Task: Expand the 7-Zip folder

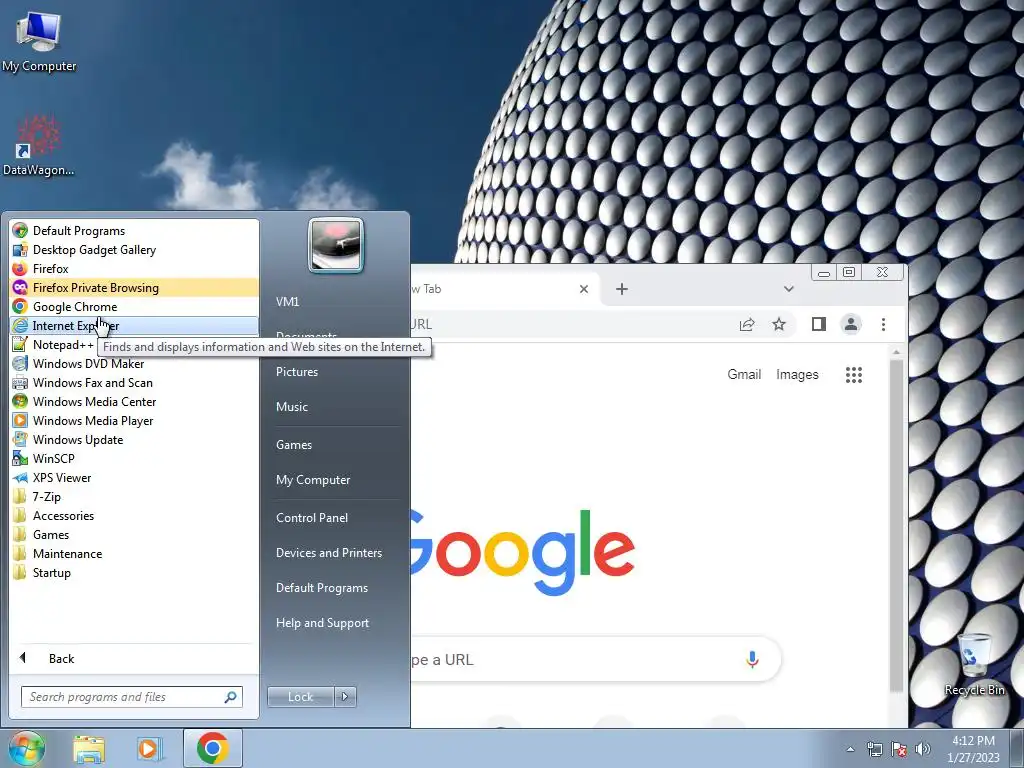Action: (x=134, y=496)
